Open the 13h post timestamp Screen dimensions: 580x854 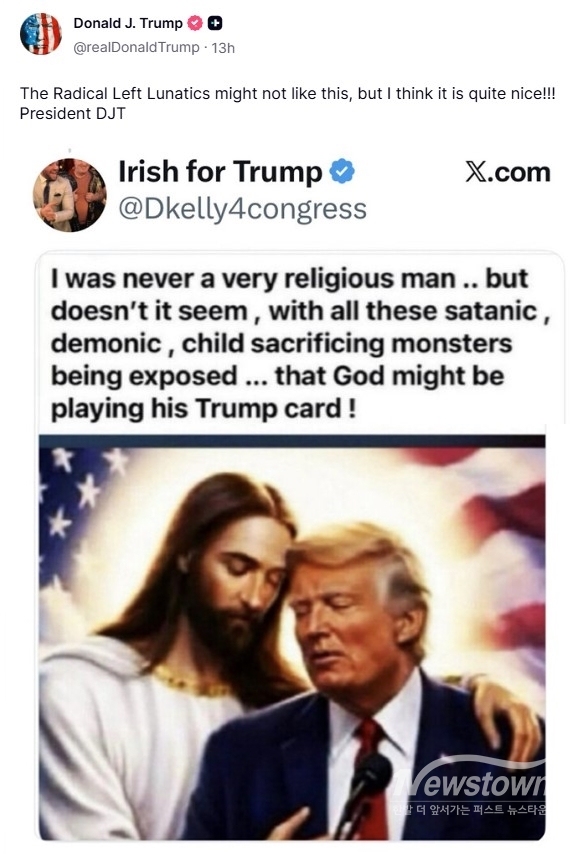223,48
